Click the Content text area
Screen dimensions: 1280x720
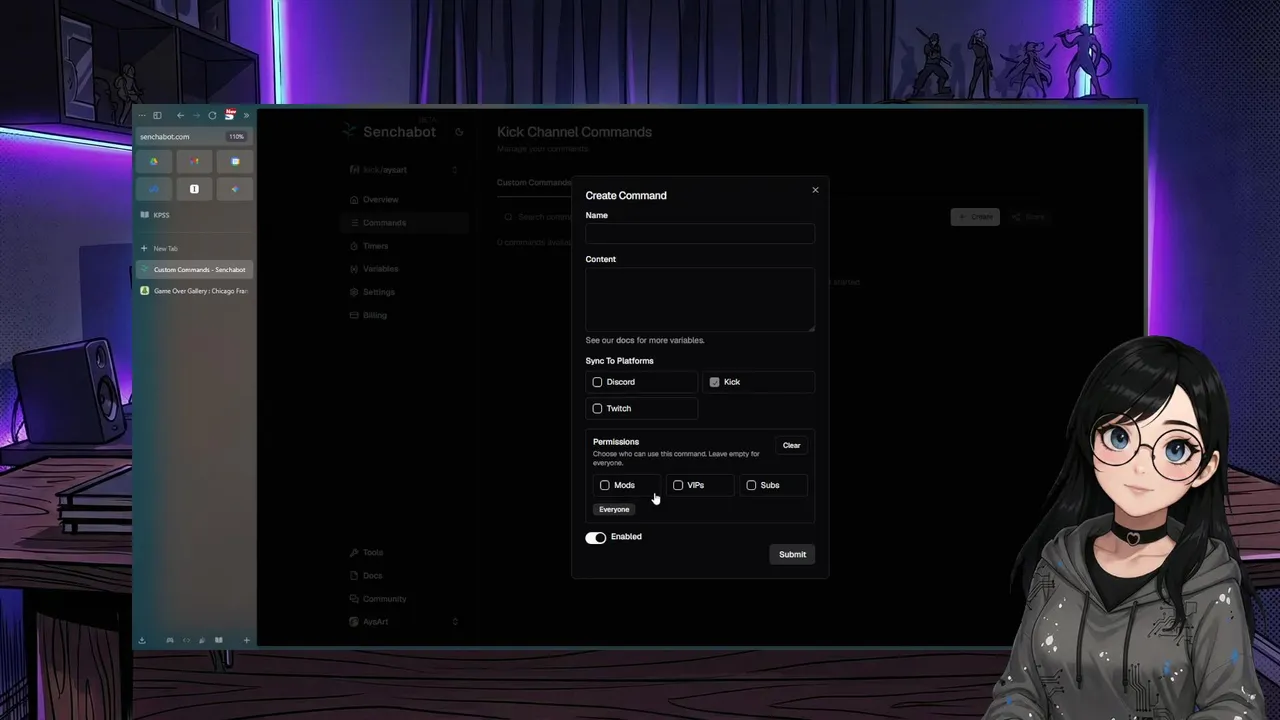coord(700,300)
